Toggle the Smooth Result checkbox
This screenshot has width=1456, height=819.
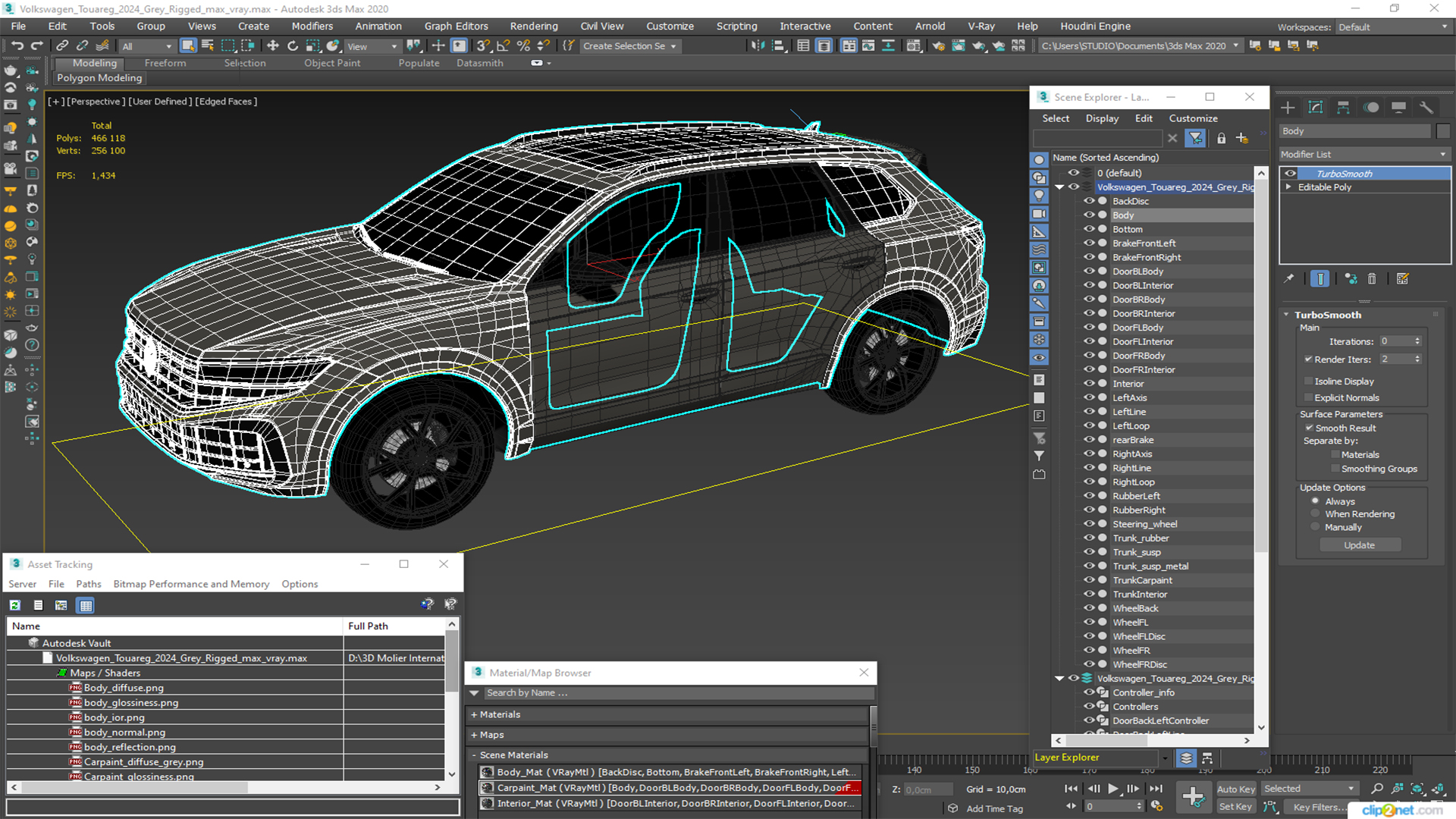click(x=1309, y=428)
